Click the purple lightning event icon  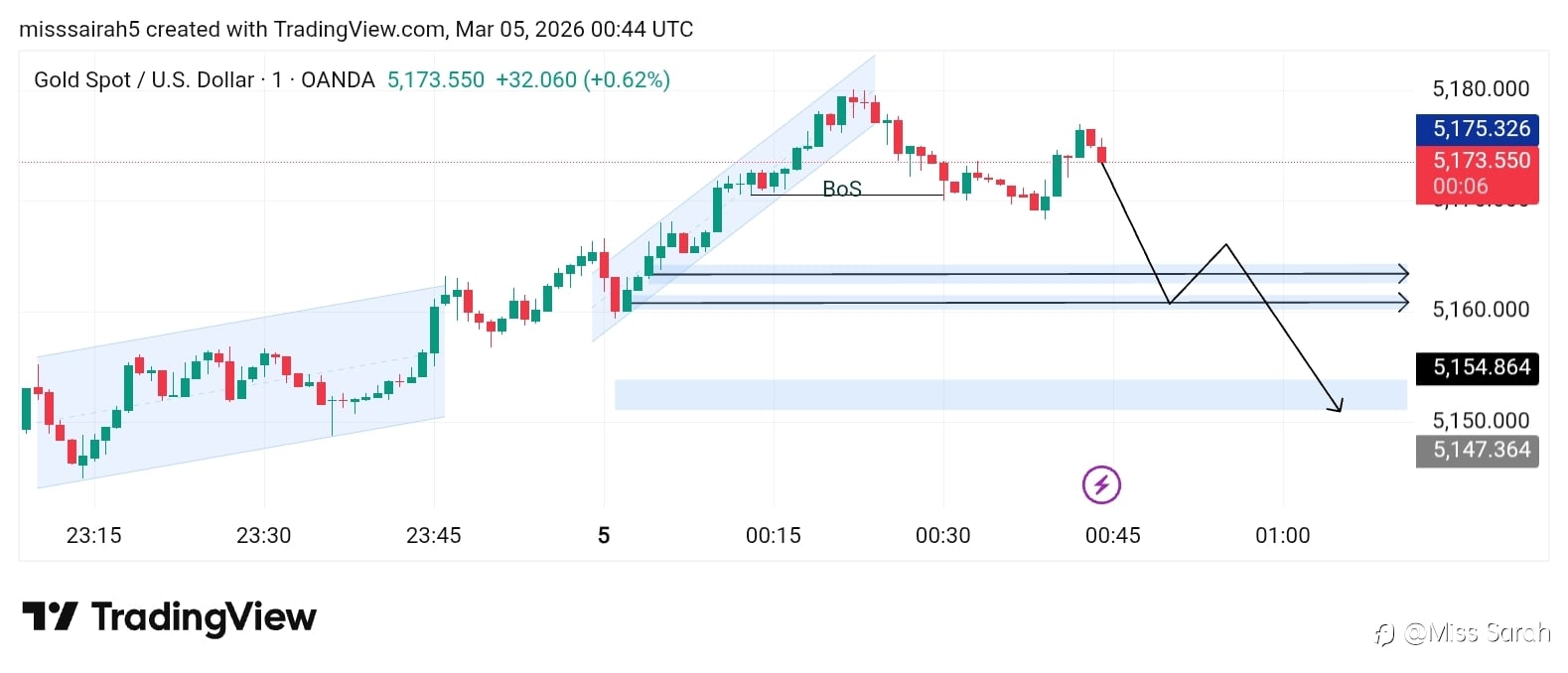pos(1101,484)
